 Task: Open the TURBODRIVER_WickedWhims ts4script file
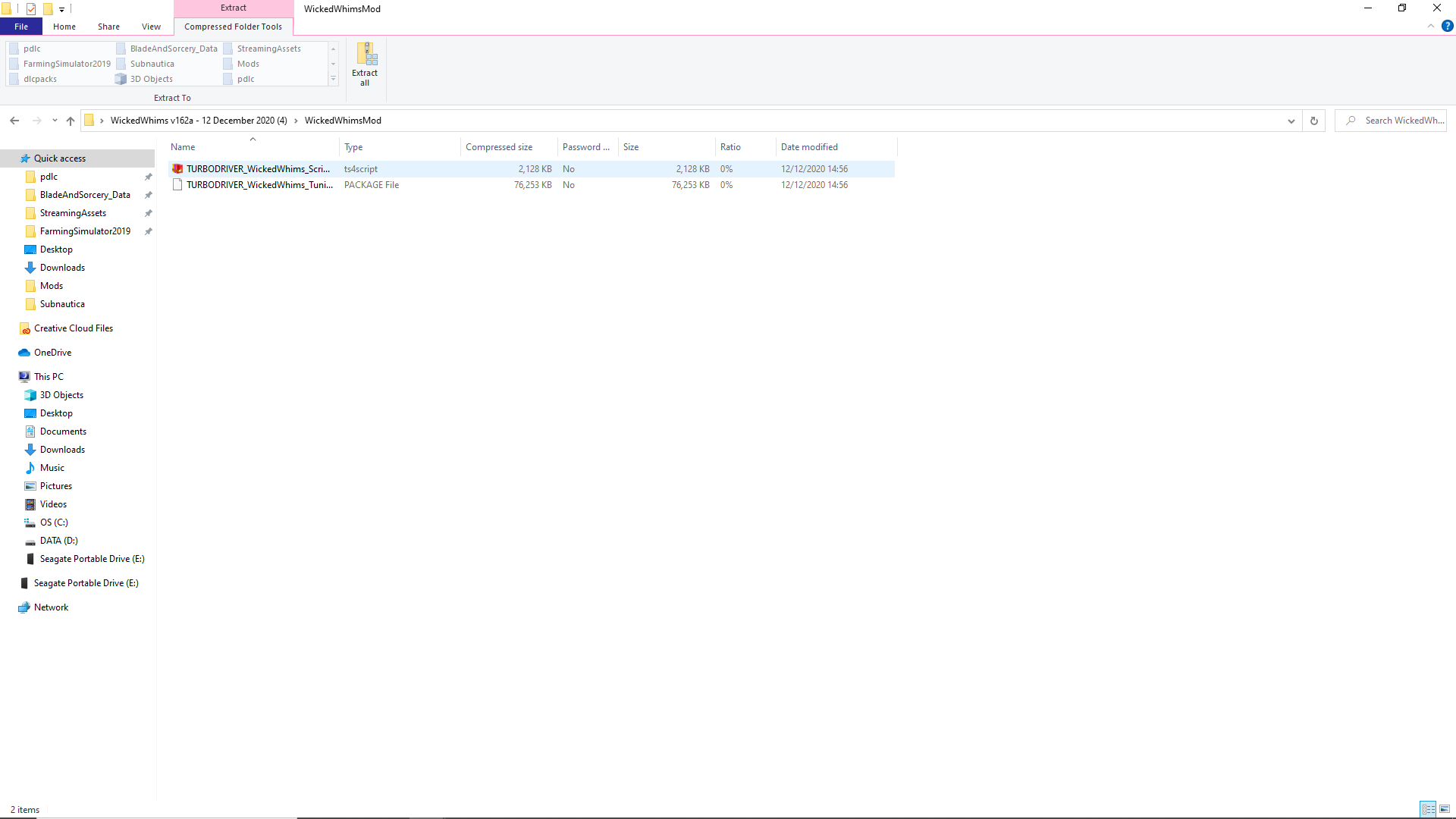(x=258, y=168)
